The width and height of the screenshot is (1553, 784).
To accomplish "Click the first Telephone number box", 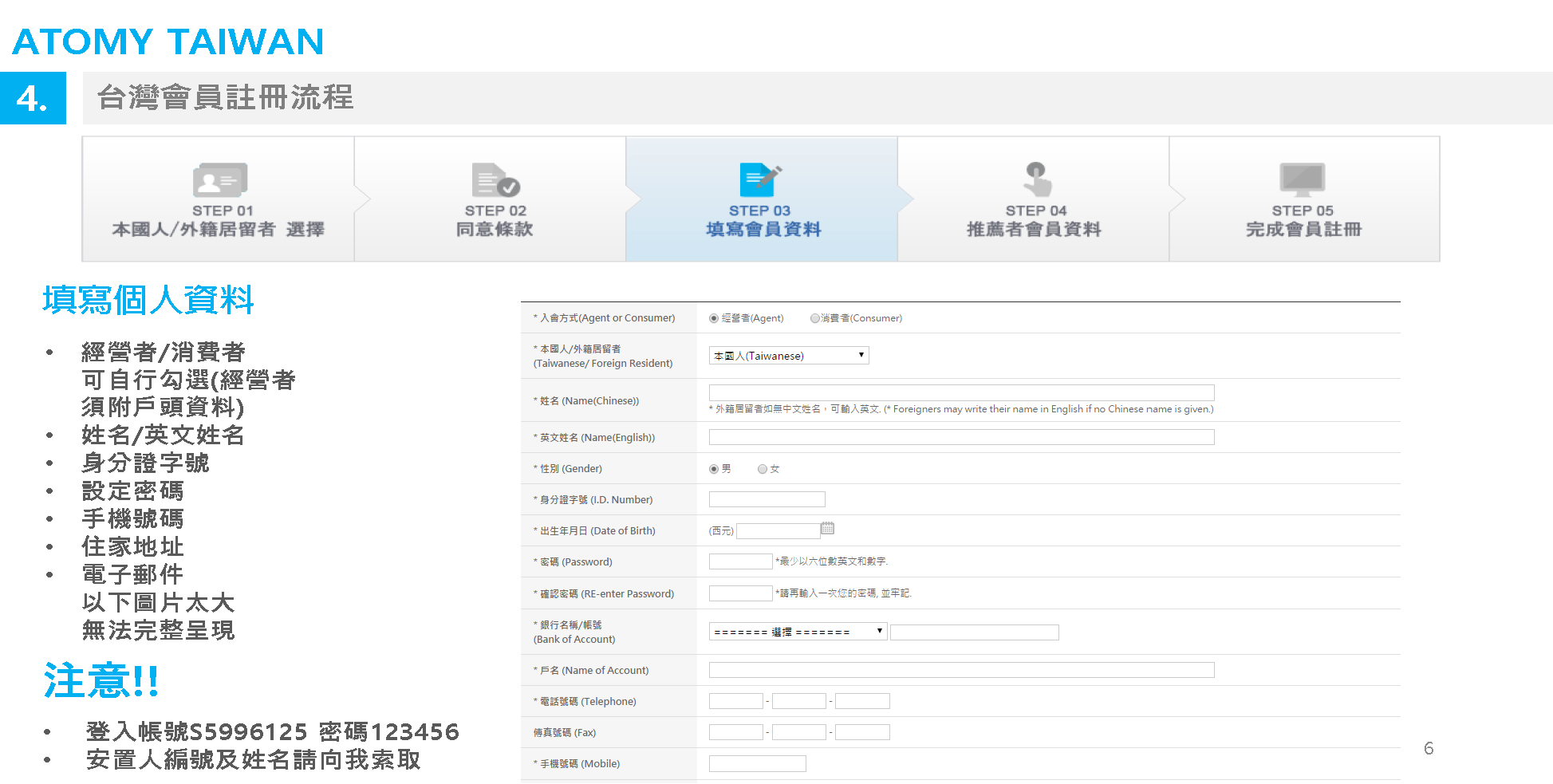I will click(735, 701).
